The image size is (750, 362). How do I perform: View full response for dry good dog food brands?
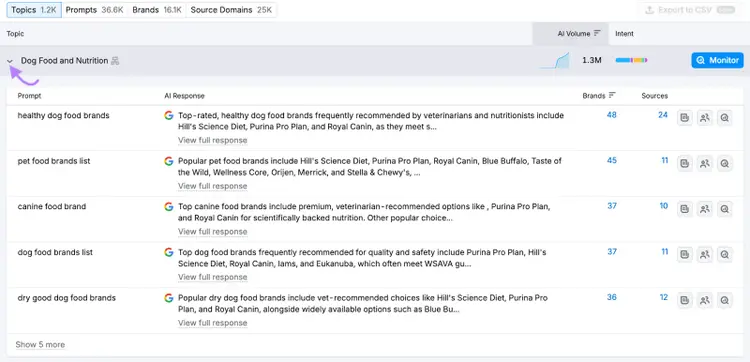tap(212, 323)
